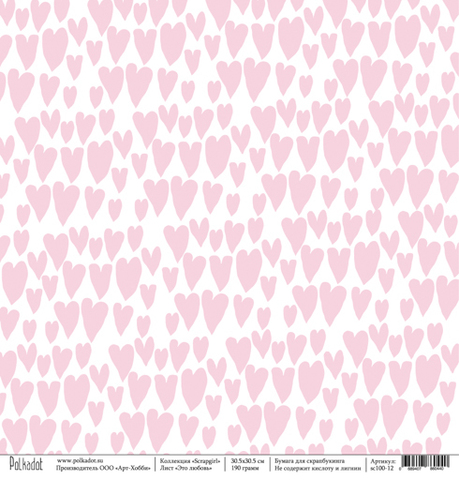Click the 30.5x30.5 см size text
This screenshot has height=480, width=459.
[x=248, y=461]
